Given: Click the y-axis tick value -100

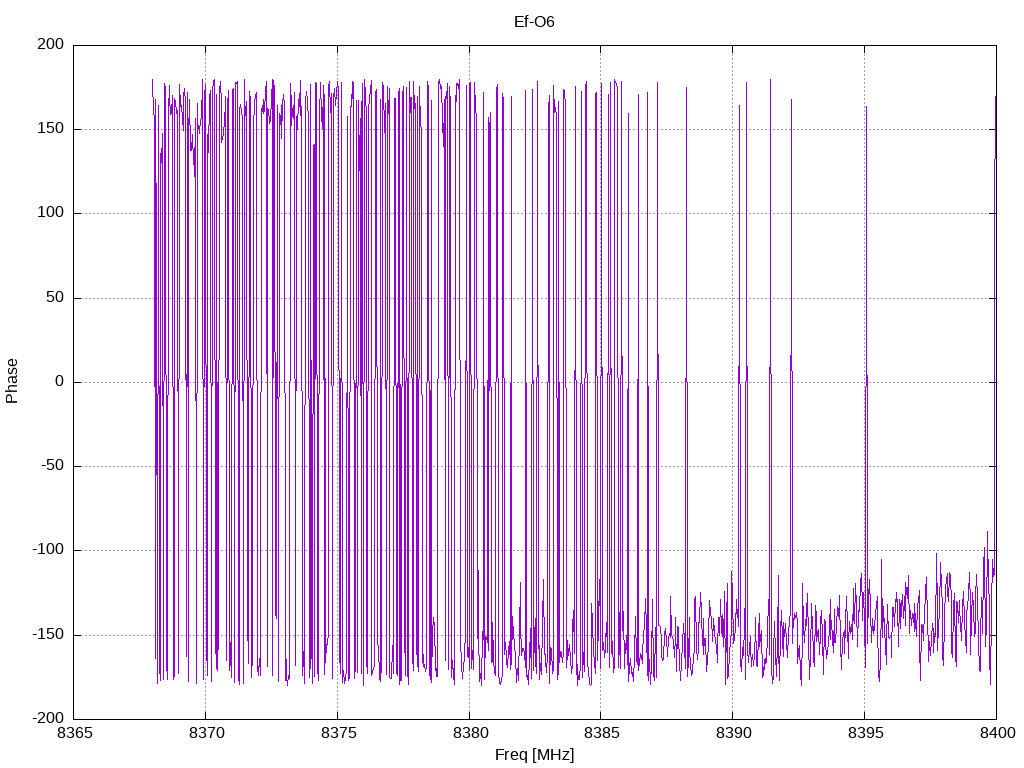Looking at the screenshot, I should point(48,550).
